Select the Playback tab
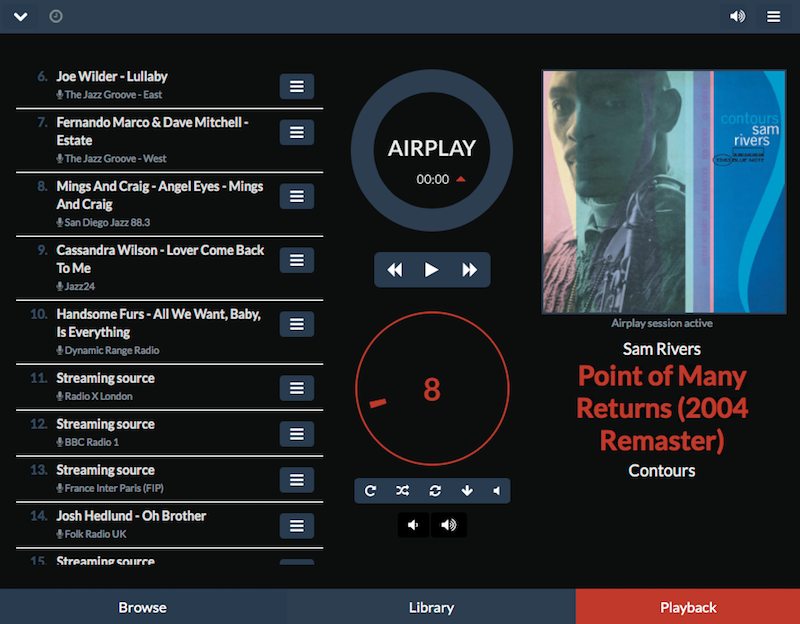This screenshot has width=800, height=624. click(688, 607)
